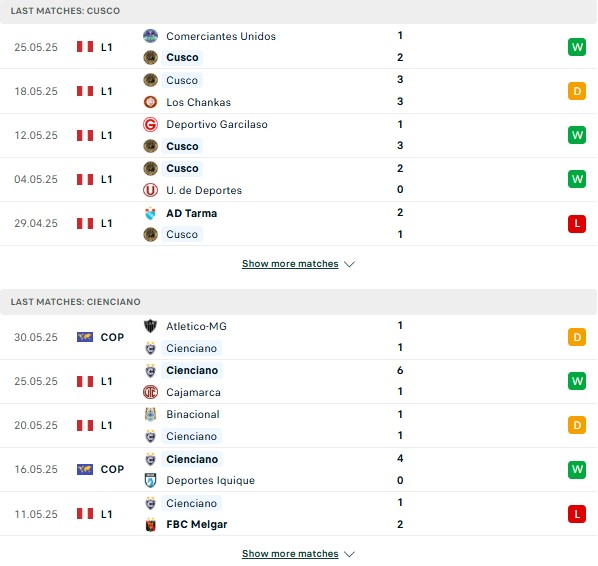The image size is (598, 566).
Task: Click the Binacional team crest
Action: [x=150, y=414]
